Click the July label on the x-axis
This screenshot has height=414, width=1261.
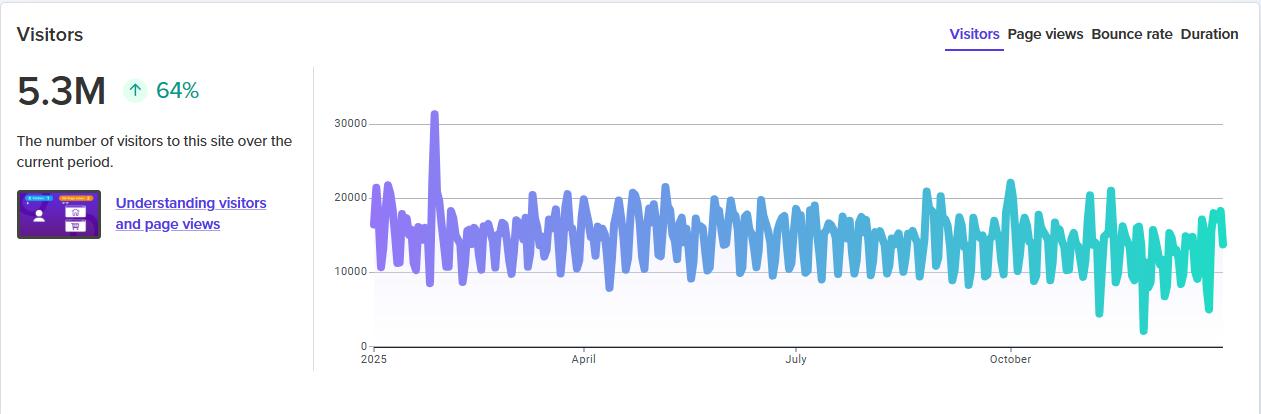click(796, 358)
